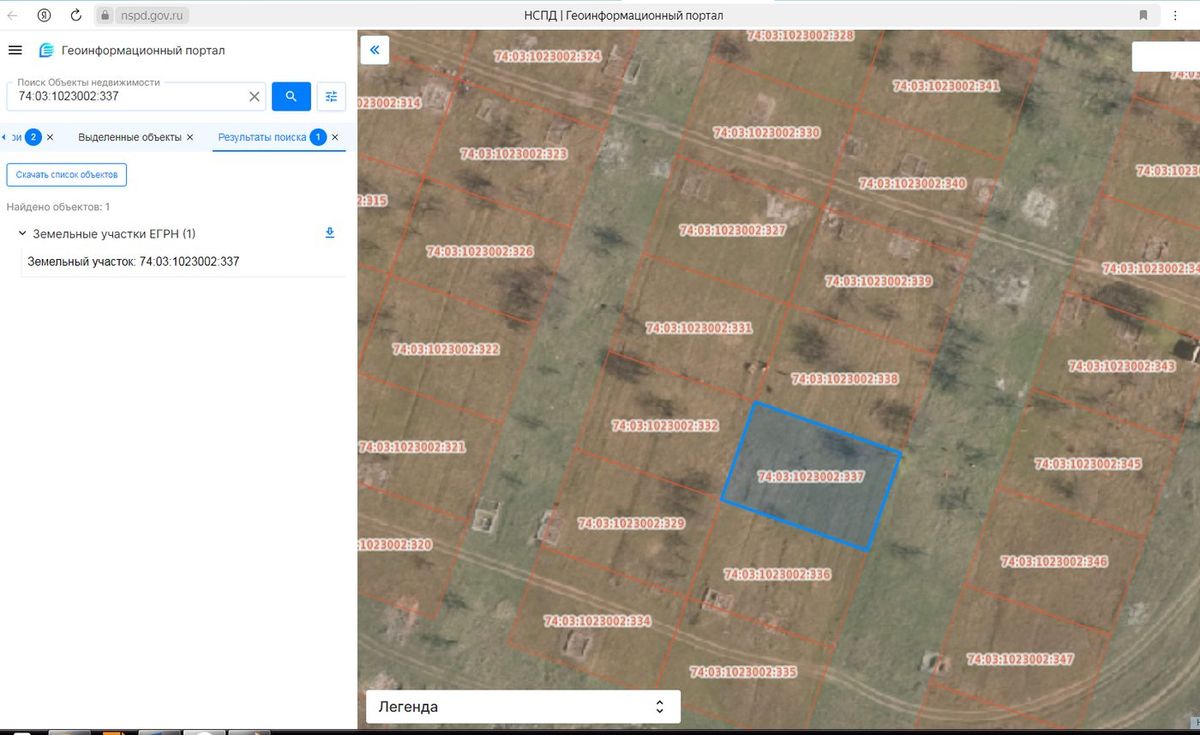Close the partially hidden tab with badge 2

tap(50, 137)
